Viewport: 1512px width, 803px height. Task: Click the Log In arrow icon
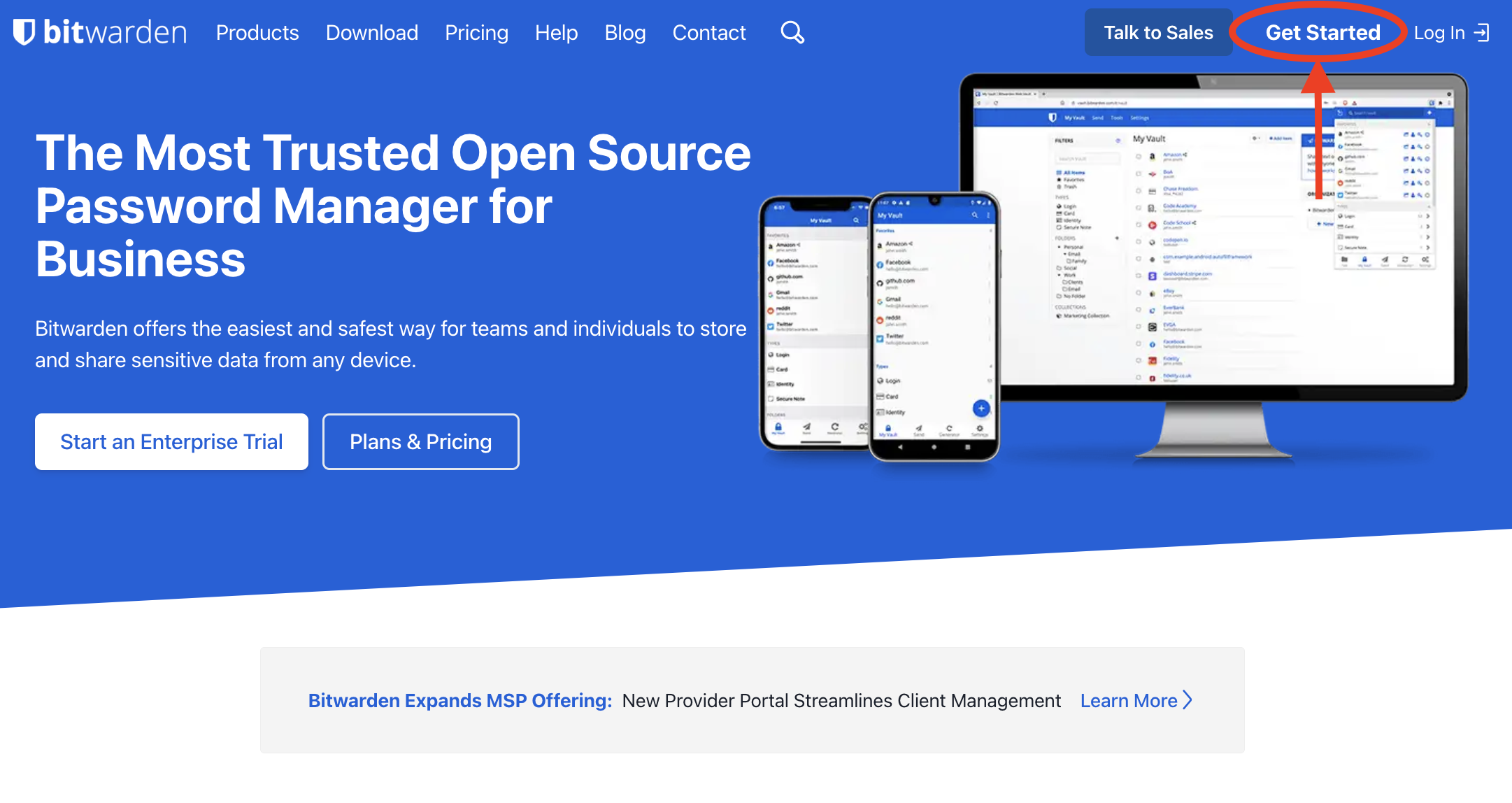[x=1482, y=33]
